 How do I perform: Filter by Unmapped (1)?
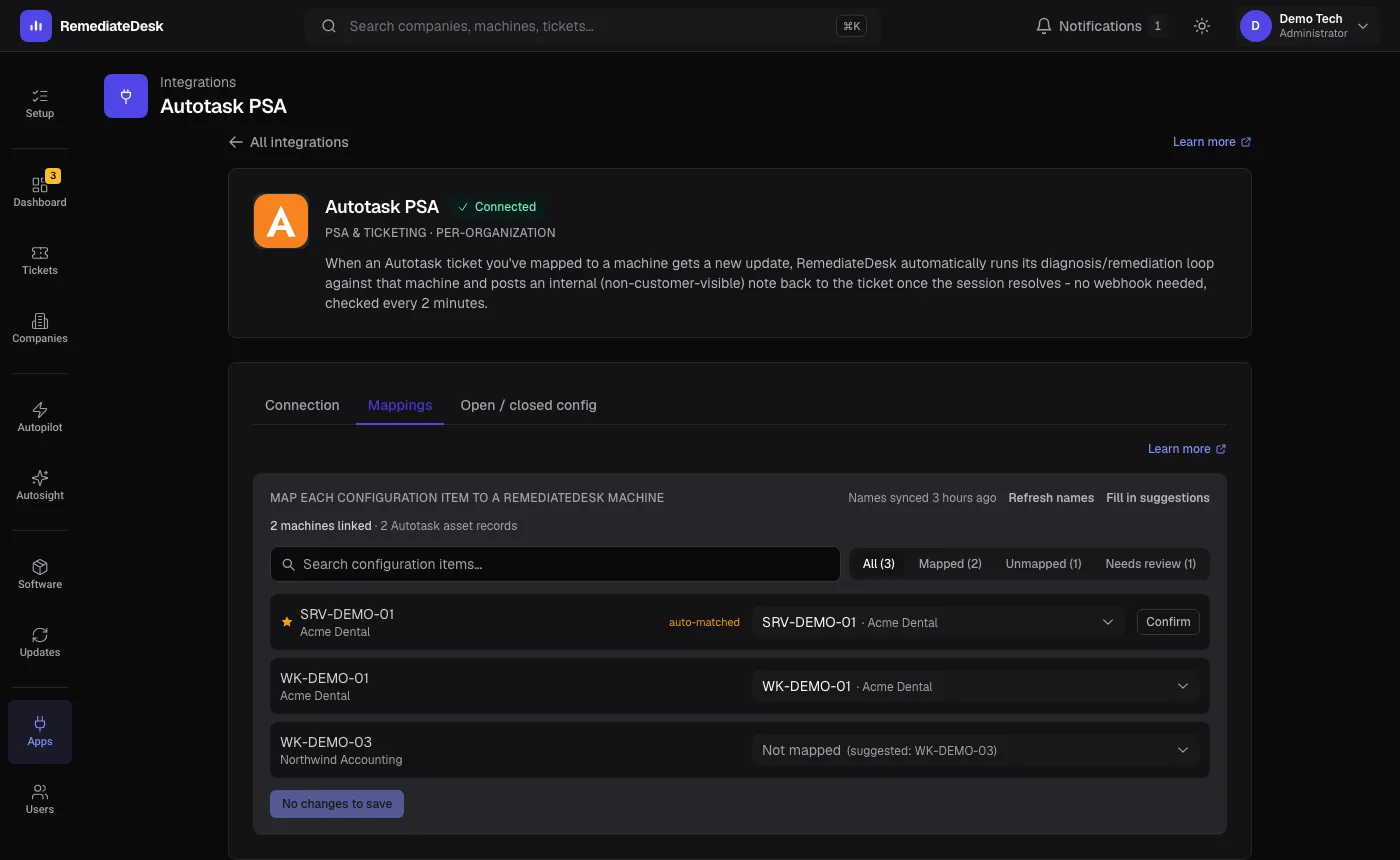tap(1043, 564)
